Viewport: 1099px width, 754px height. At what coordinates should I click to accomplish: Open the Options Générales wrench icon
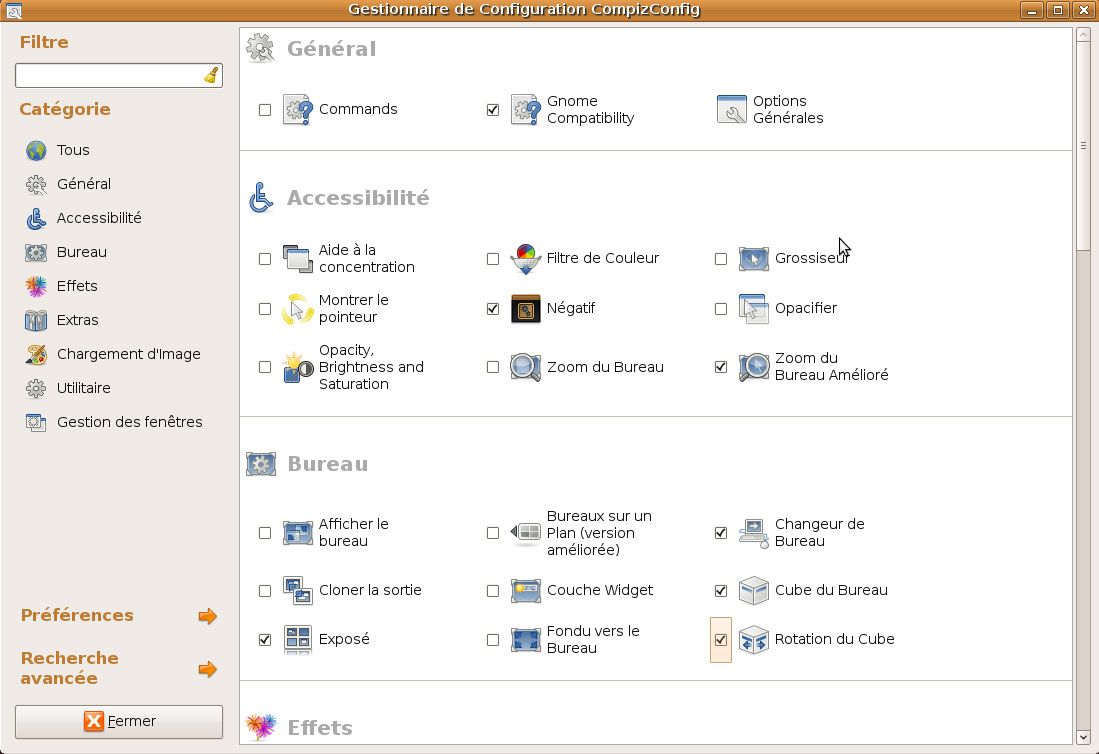(732, 109)
